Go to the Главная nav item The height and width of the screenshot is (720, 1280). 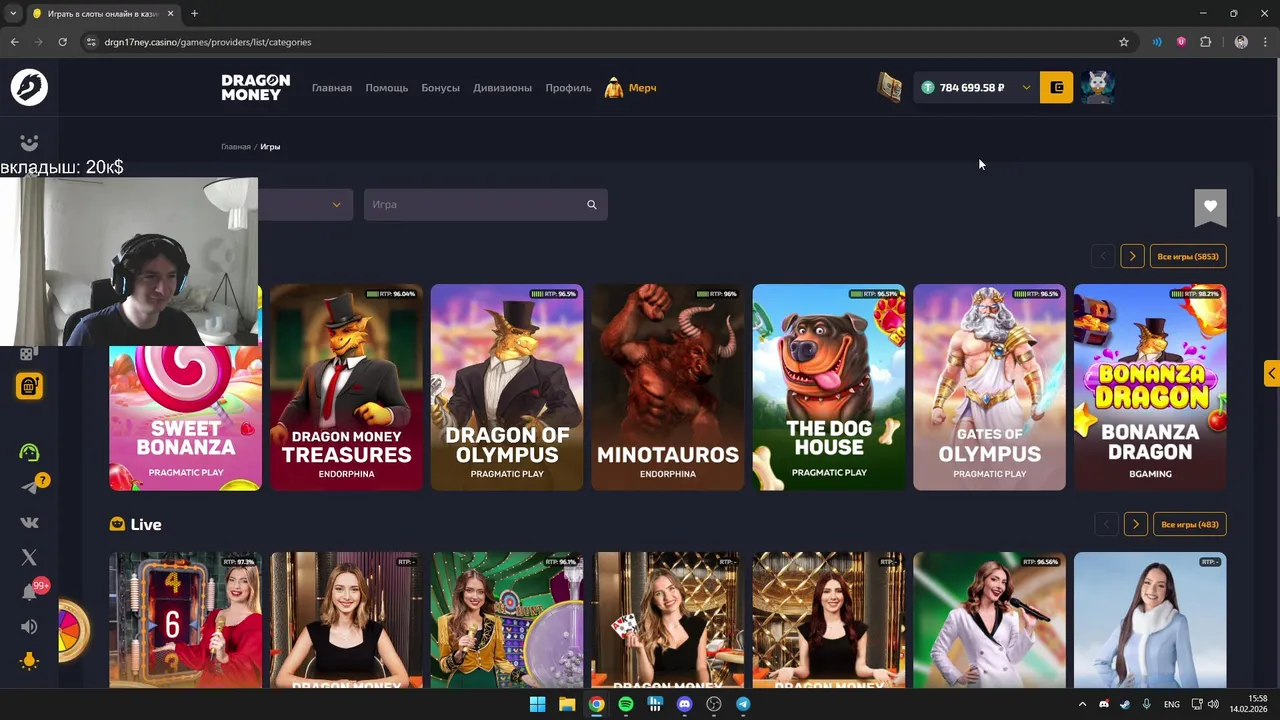[332, 88]
